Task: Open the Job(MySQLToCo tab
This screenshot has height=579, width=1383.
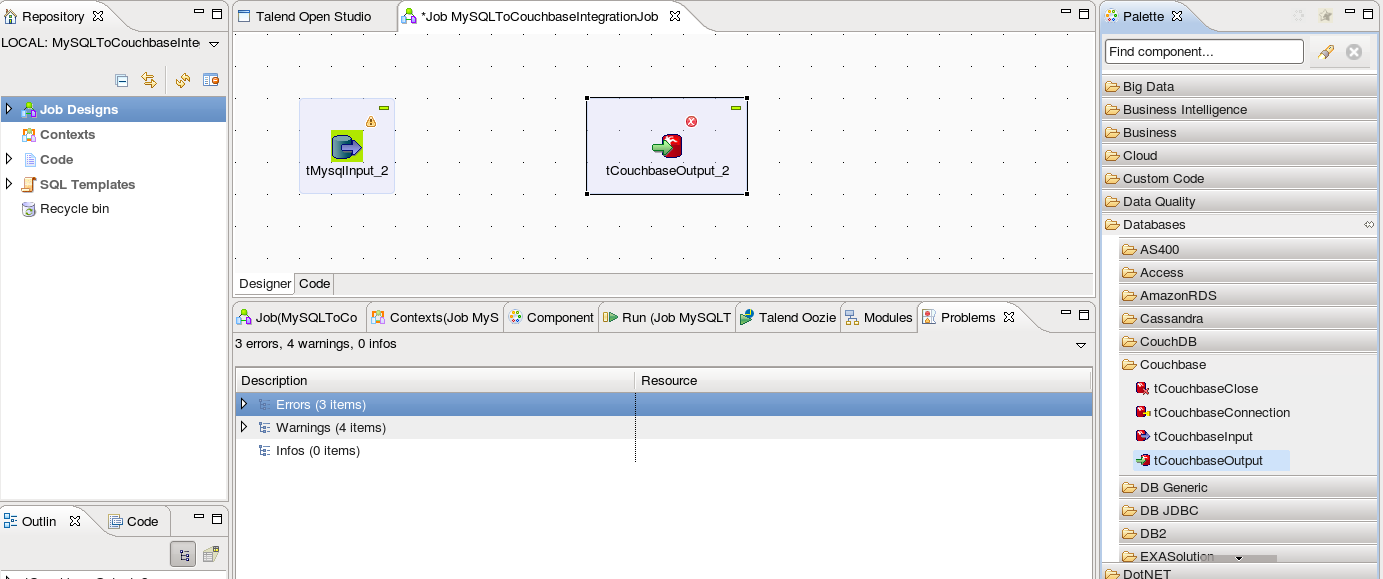Action: coord(297,317)
